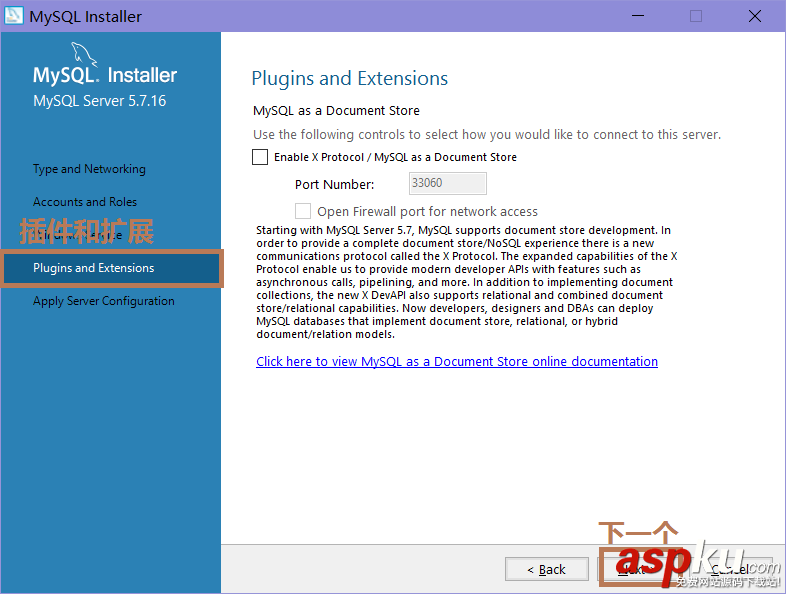Select the Plugins and Extensions step
This screenshot has height=594, width=786.
pyautogui.click(x=112, y=268)
